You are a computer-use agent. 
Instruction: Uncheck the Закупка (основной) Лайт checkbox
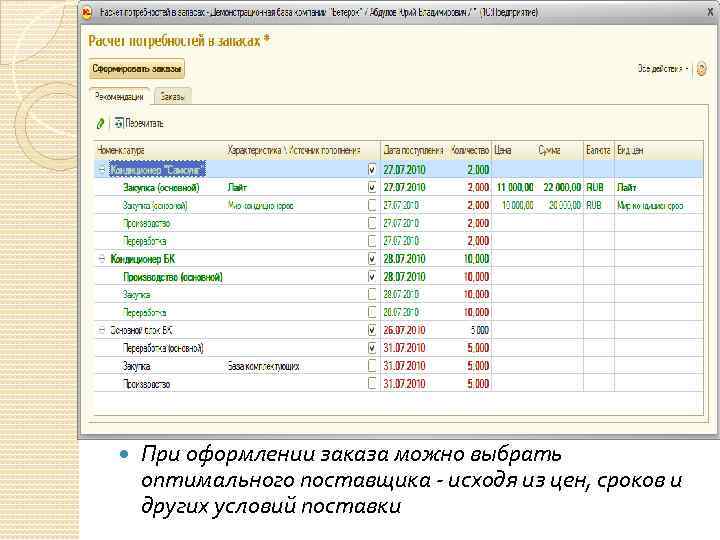click(x=372, y=187)
